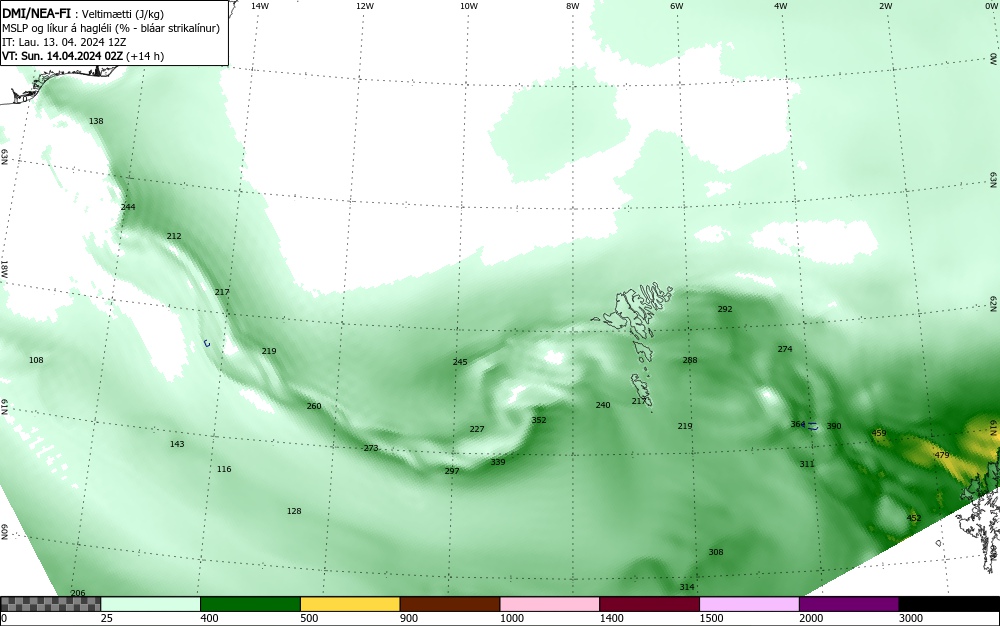This screenshot has height=626, width=1000.
Task: Choose the black above-3000 legend swatch
Action: point(949,604)
